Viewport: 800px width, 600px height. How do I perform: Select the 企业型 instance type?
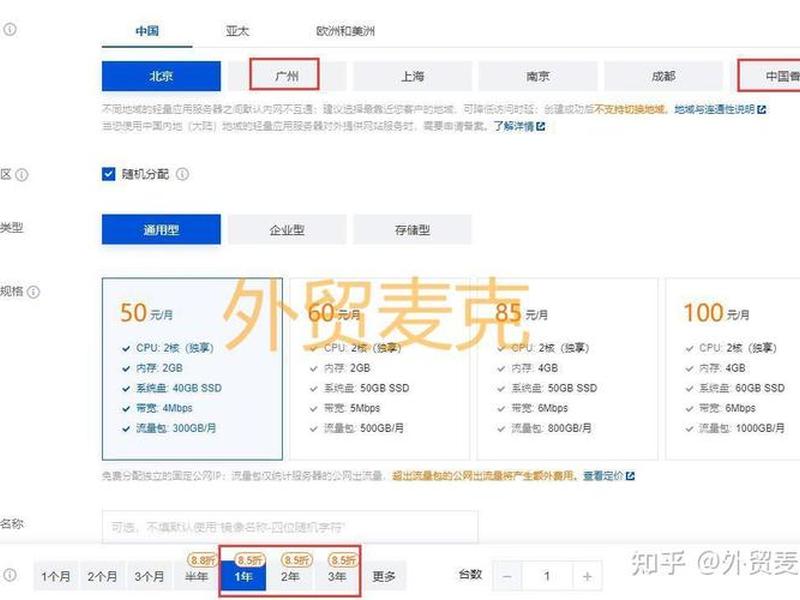[x=287, y=230]
